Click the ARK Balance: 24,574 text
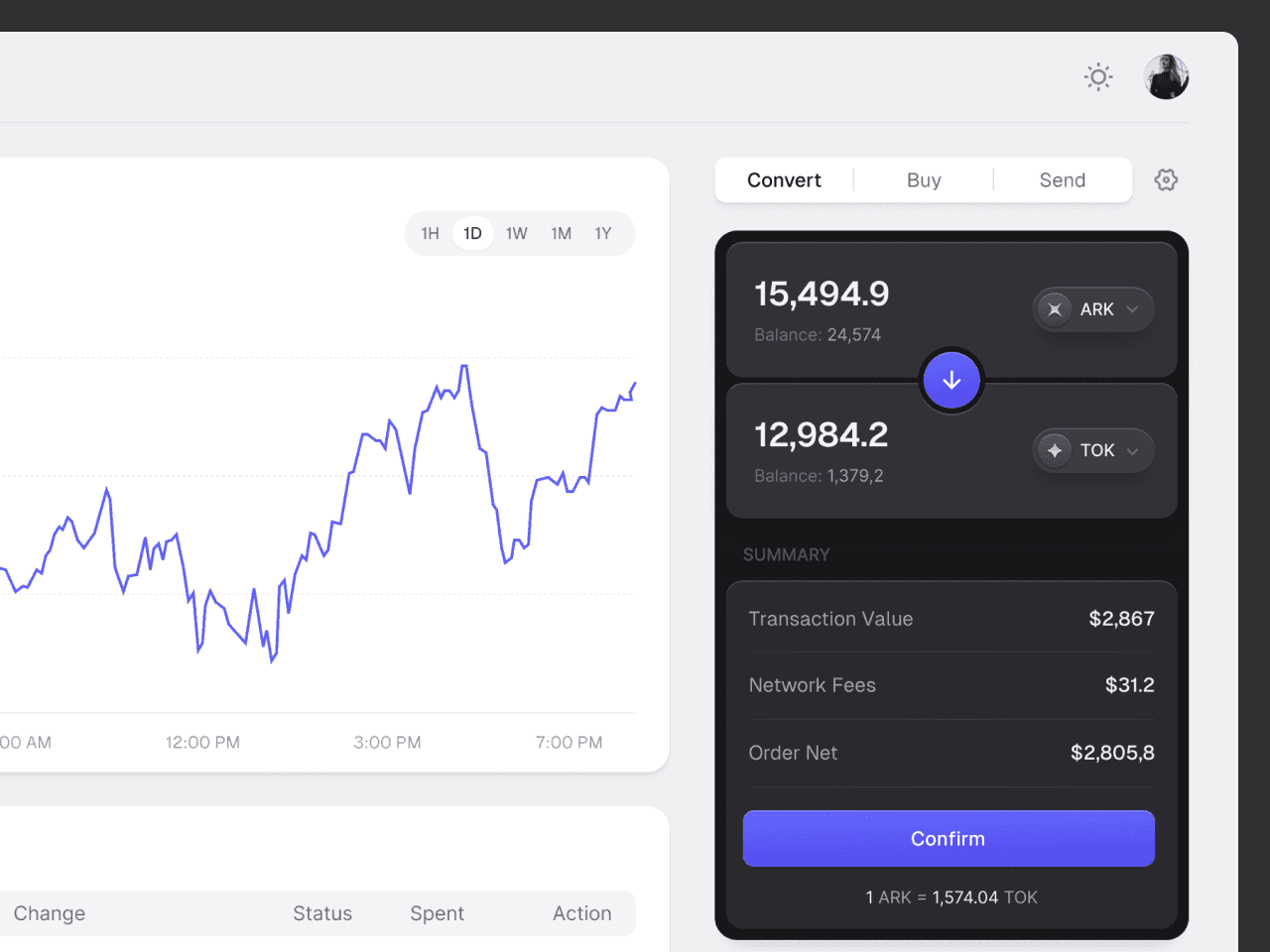The height and width of the screenshot is (952, 1270). click(818, 335)
